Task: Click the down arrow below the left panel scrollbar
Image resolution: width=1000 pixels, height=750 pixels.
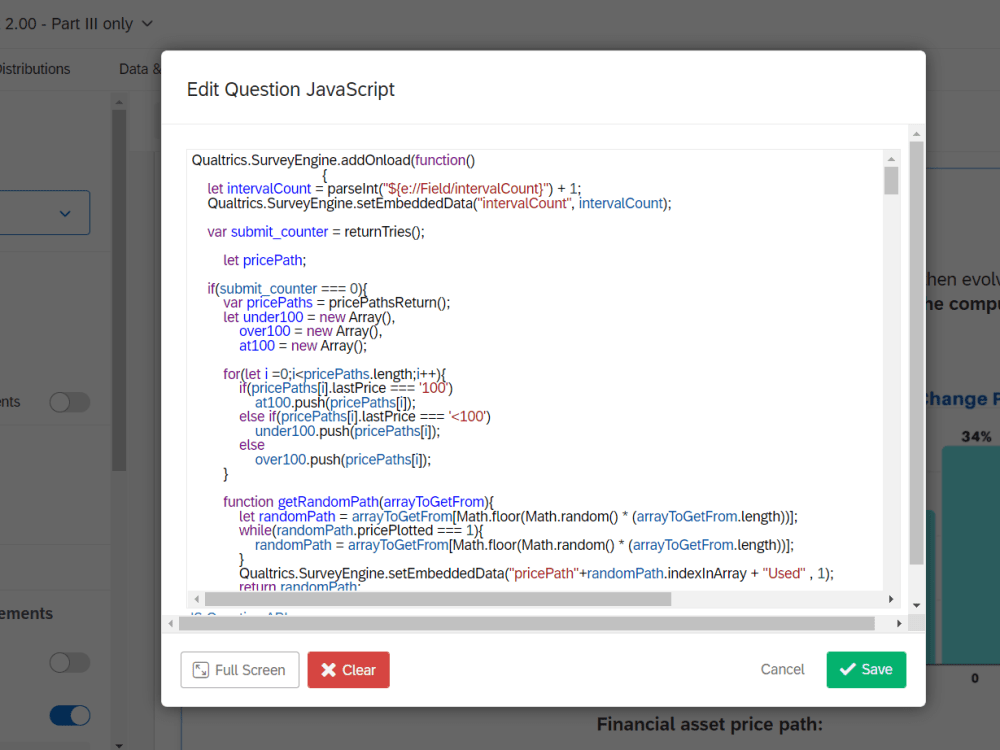Action: point(119,744)
